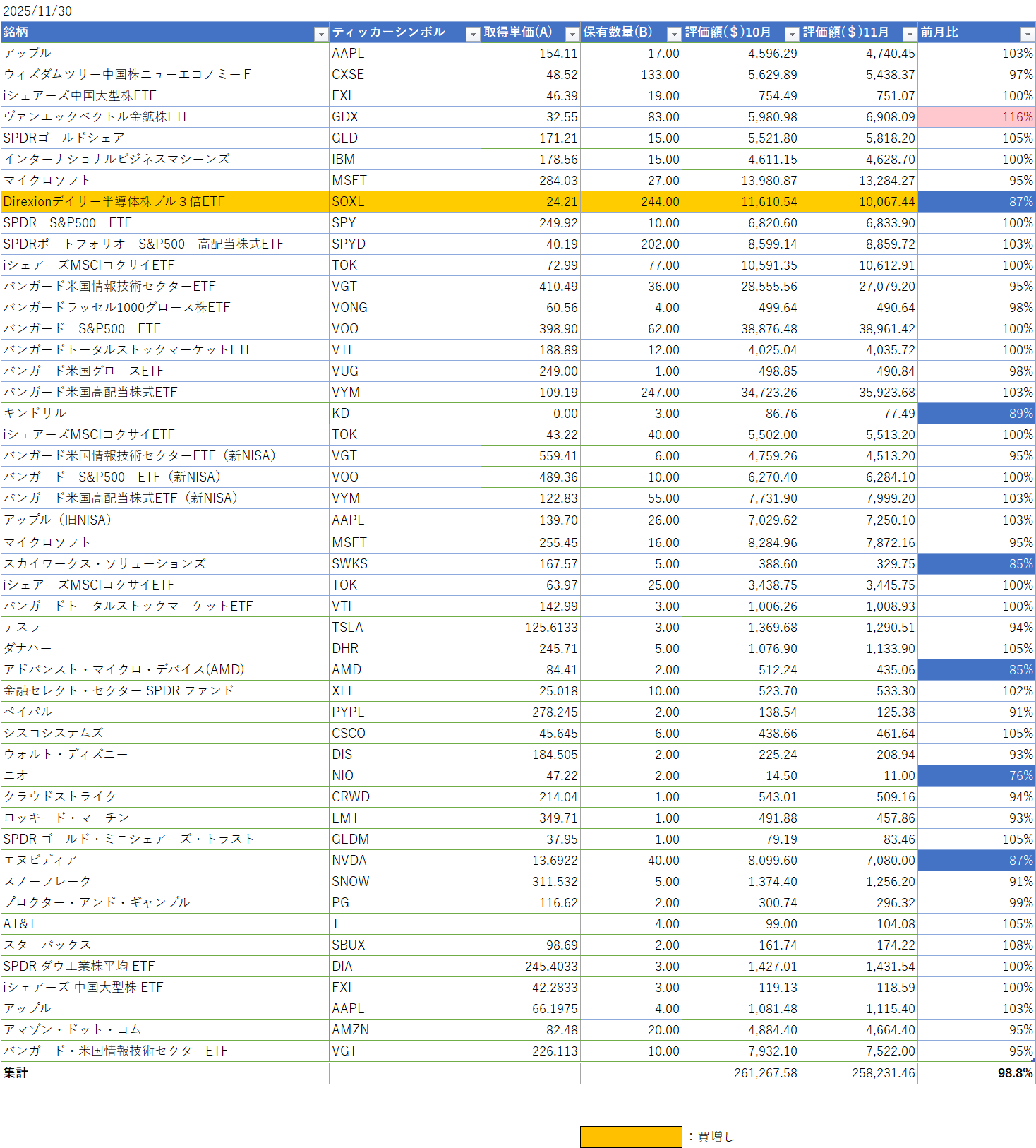Select the empty 取得単価 cell in AT&T row
This screenshot has width=1036, height=1148.
coord(531,923)
